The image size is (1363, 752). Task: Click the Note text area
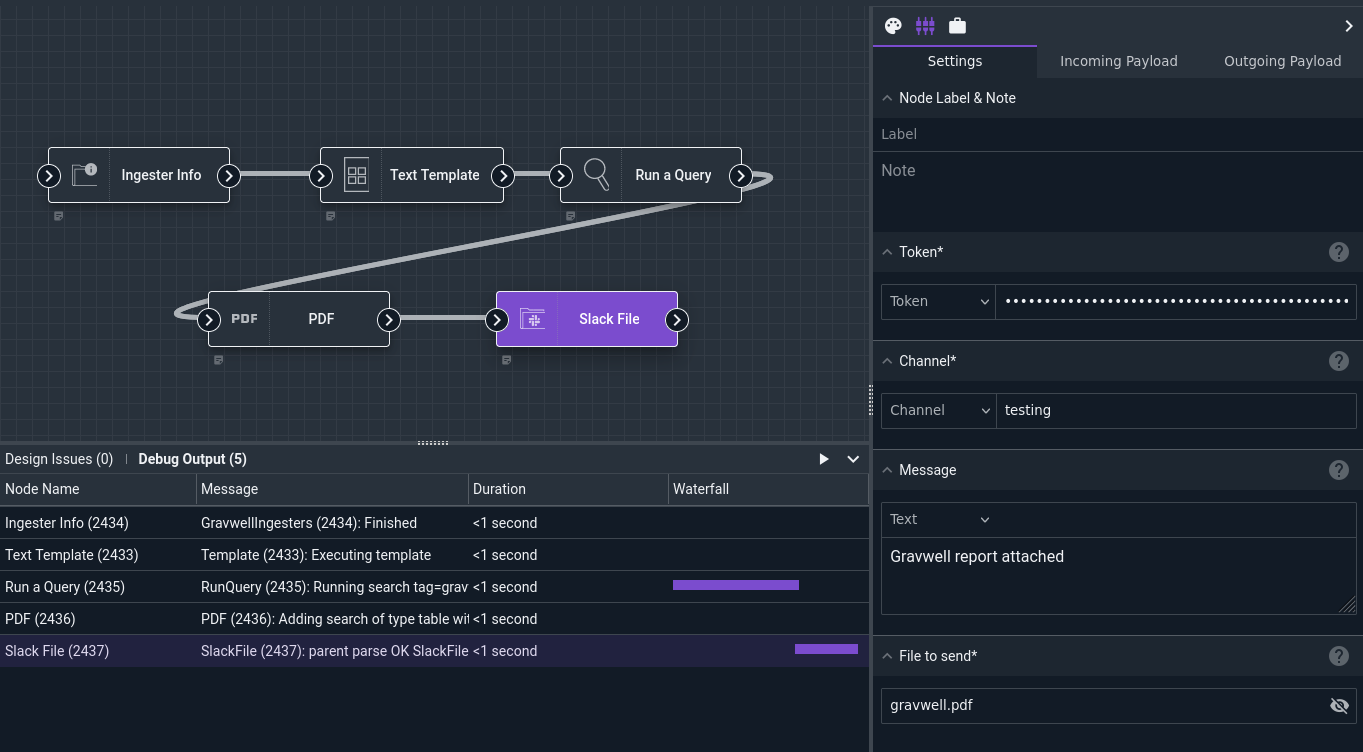pyautogui.click(x=1118, y=191)
